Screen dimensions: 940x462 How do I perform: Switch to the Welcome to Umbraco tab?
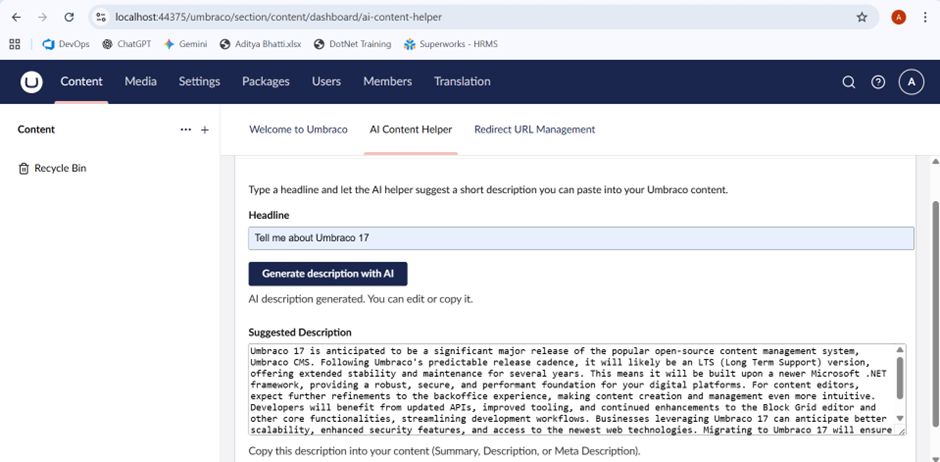[298, 129]
